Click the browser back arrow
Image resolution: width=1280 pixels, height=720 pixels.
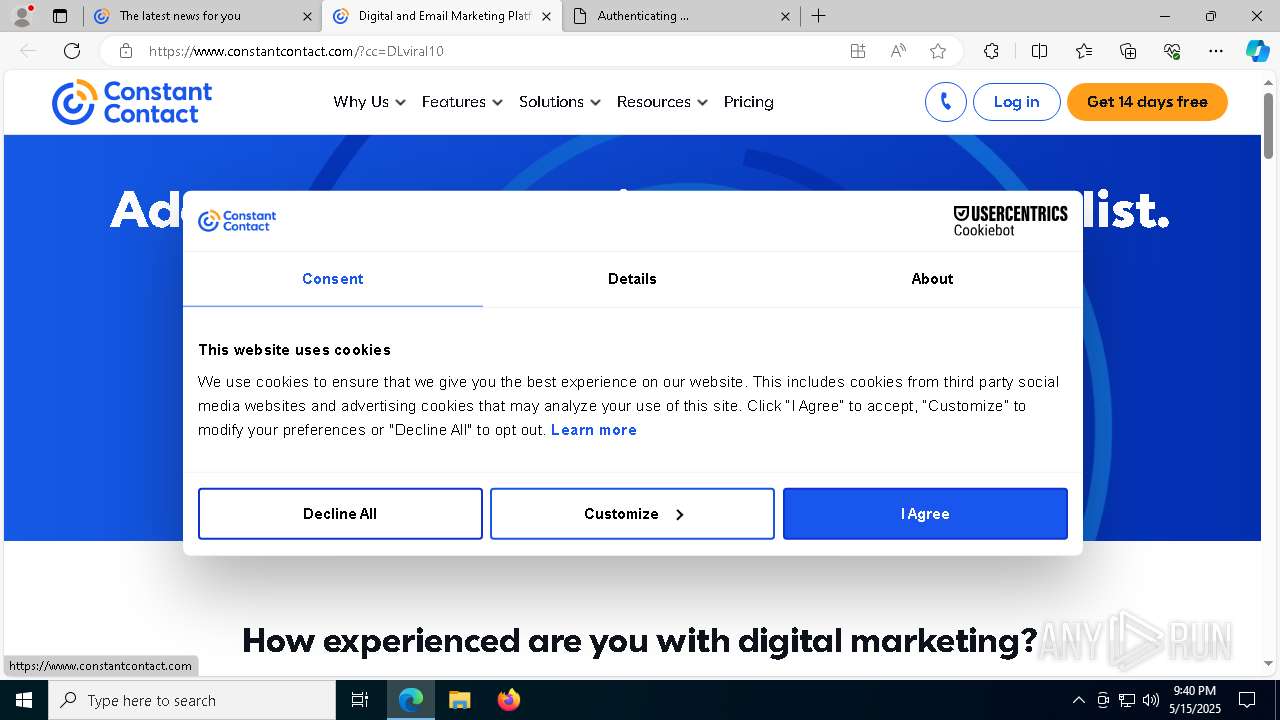point(28,51)
